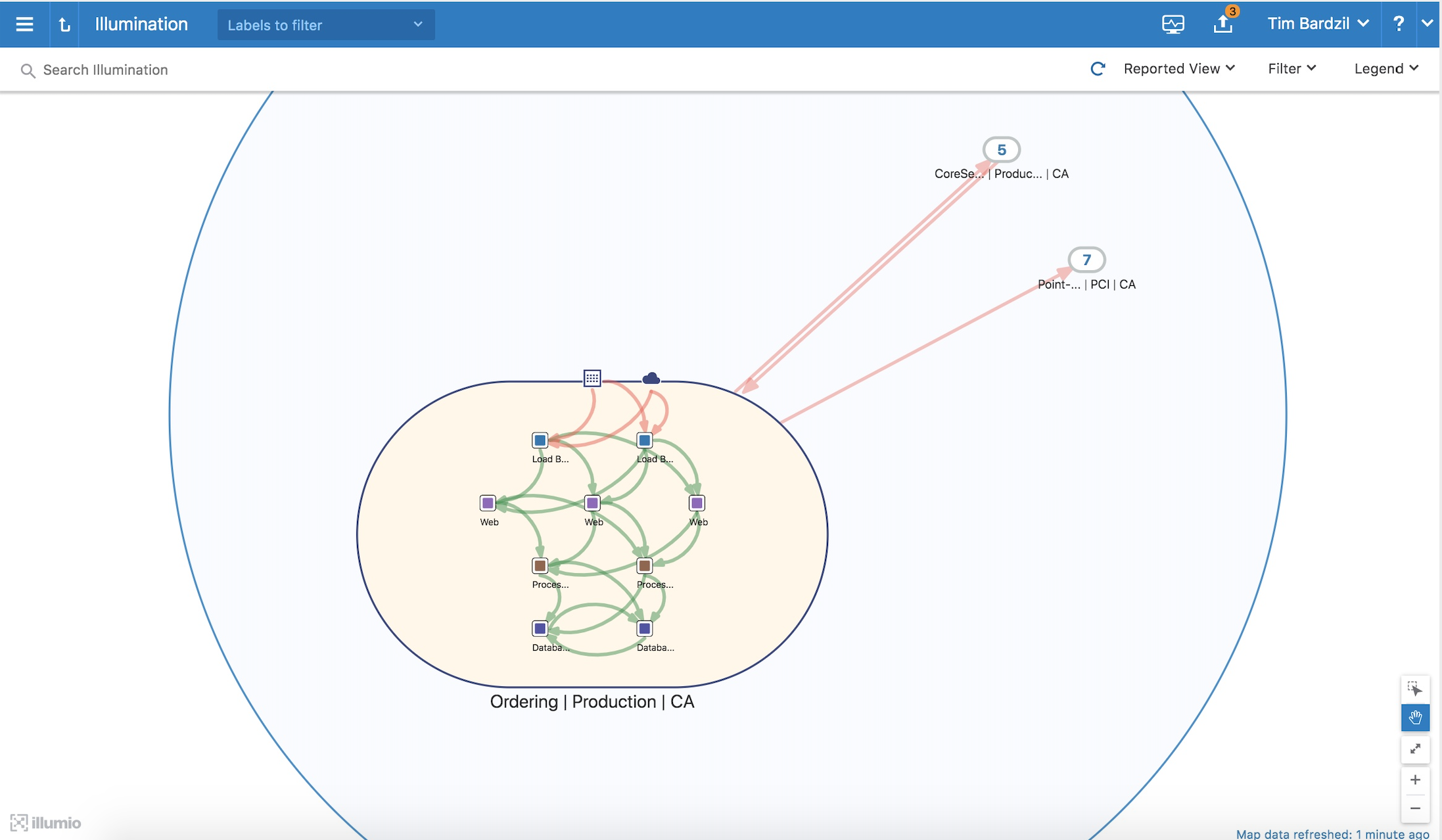Click the provision upload icon with badge

coord(1222,24)
